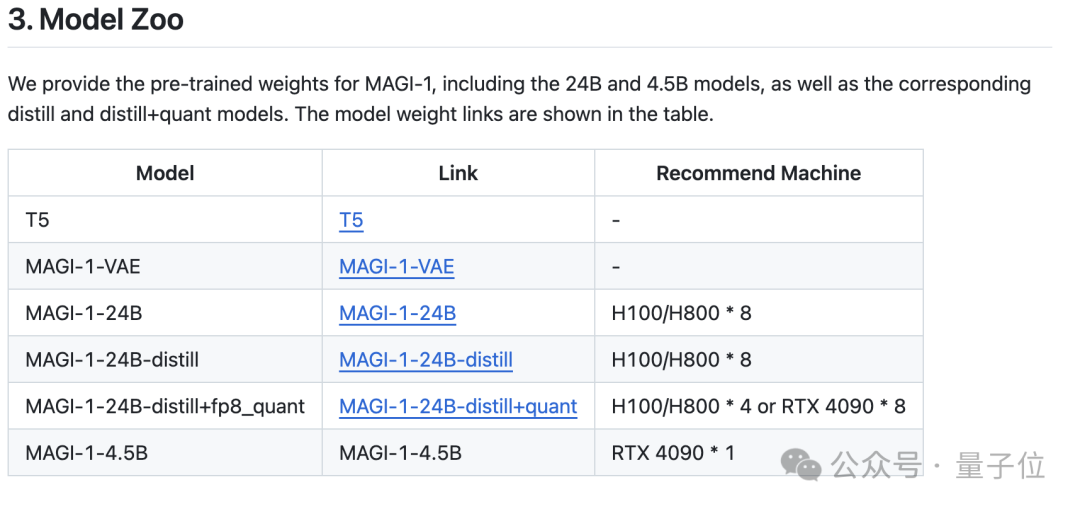Click the Link column header

(458, 173)
